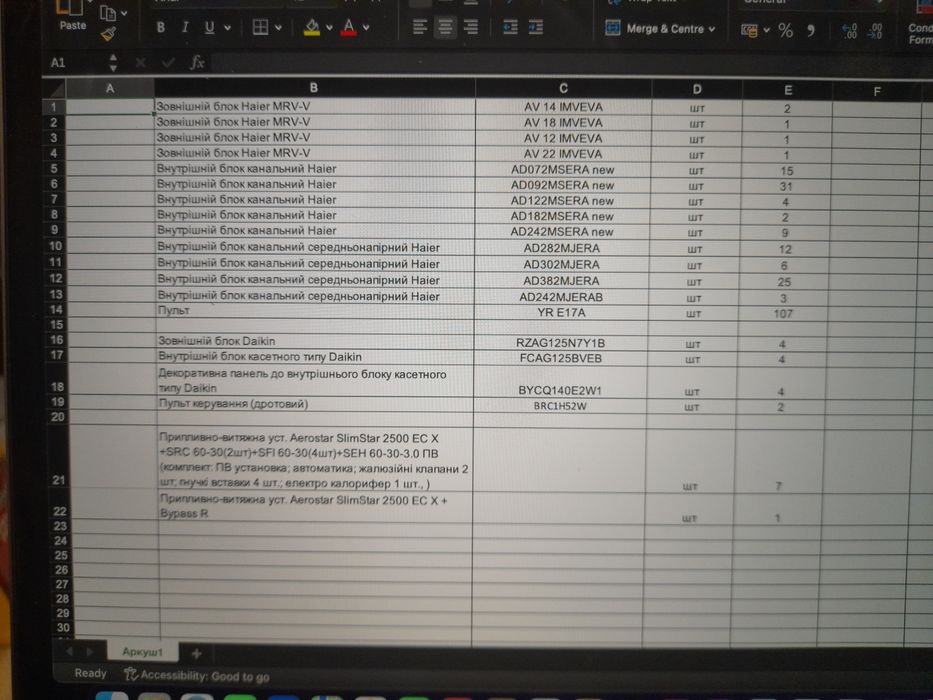Viewport: 933px width, 700px height.
Task: Open the Merge & Centre dropdown arrow
Action: (712, 29)
